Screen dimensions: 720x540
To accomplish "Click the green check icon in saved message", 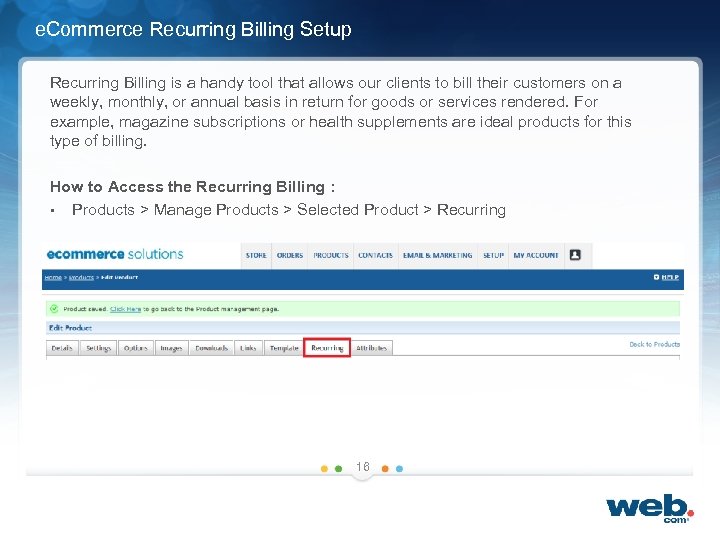I will (54, 309).
